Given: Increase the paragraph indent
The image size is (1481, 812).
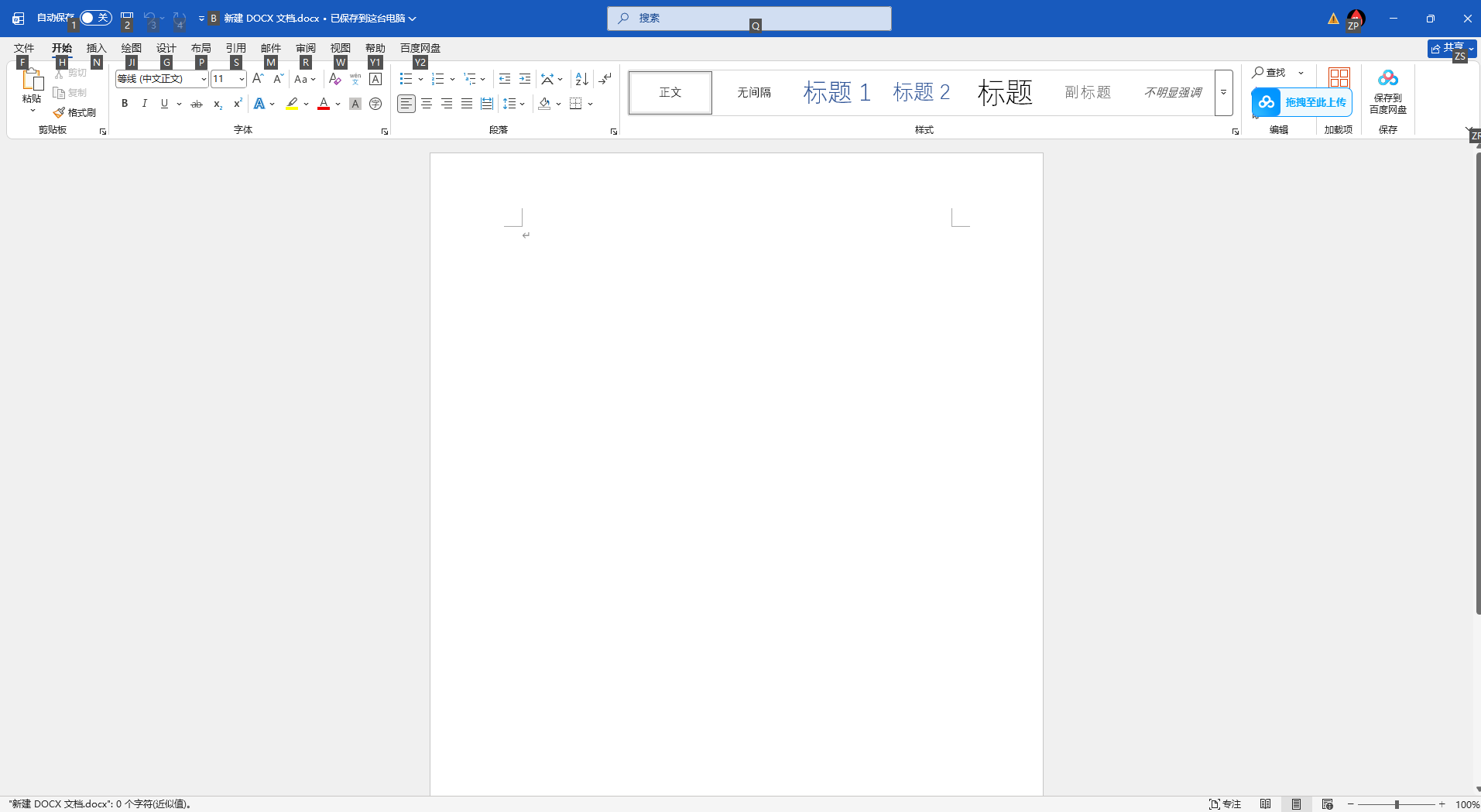Looking at the screenshot, I should click(x=525, y=79).
